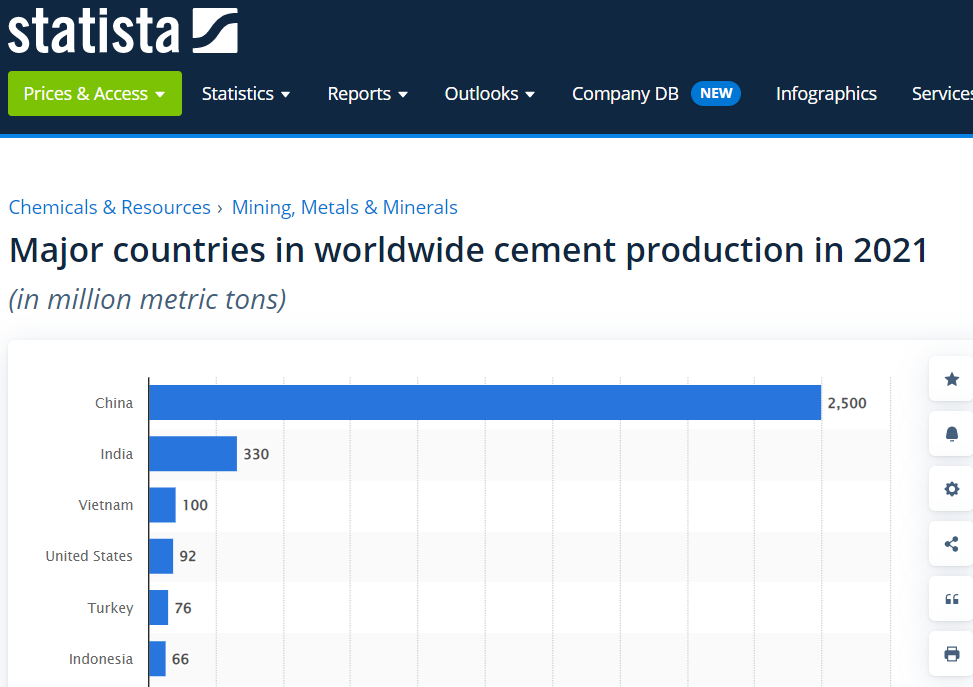Open the Reports dropdown
973x687 pixels.
click(x=367, y=93)
